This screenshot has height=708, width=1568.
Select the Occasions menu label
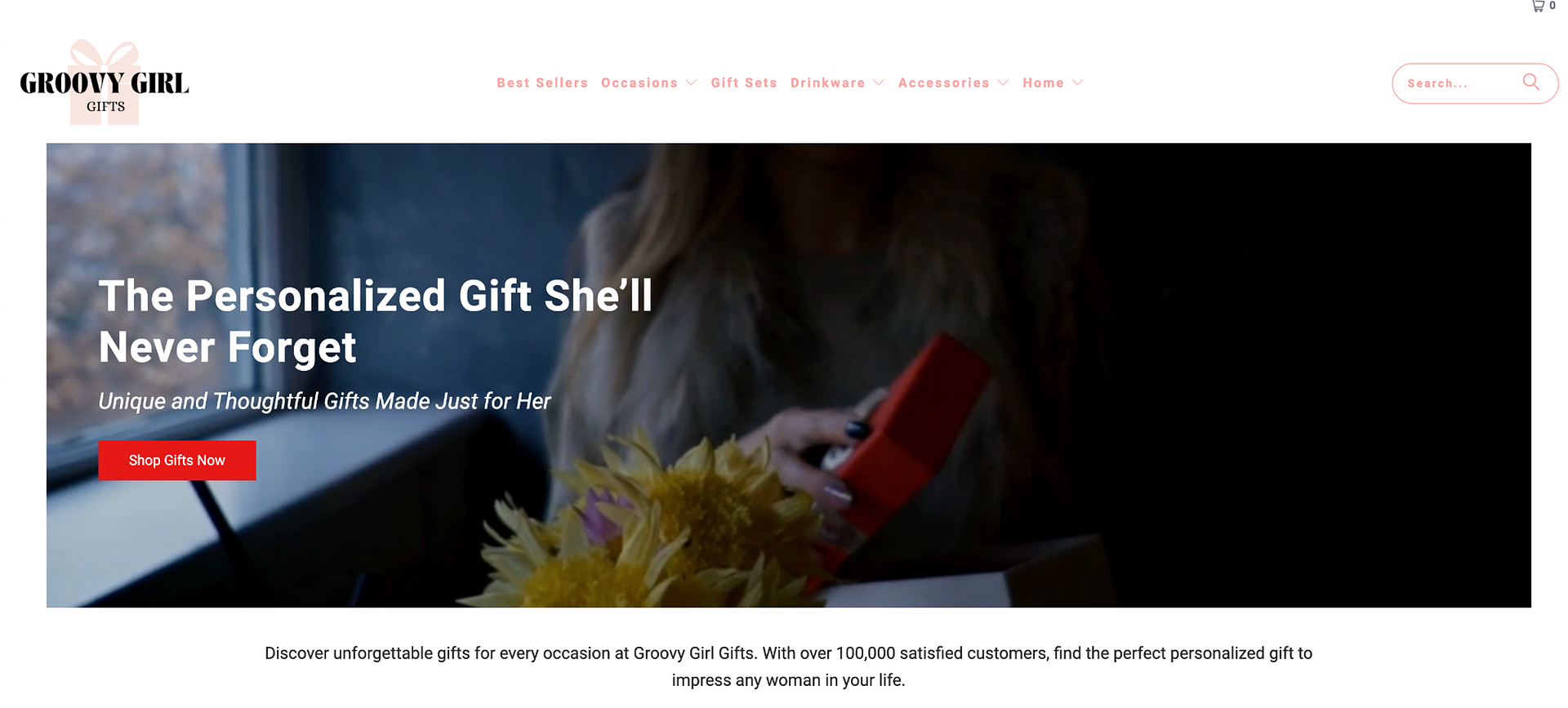point(639,83)
